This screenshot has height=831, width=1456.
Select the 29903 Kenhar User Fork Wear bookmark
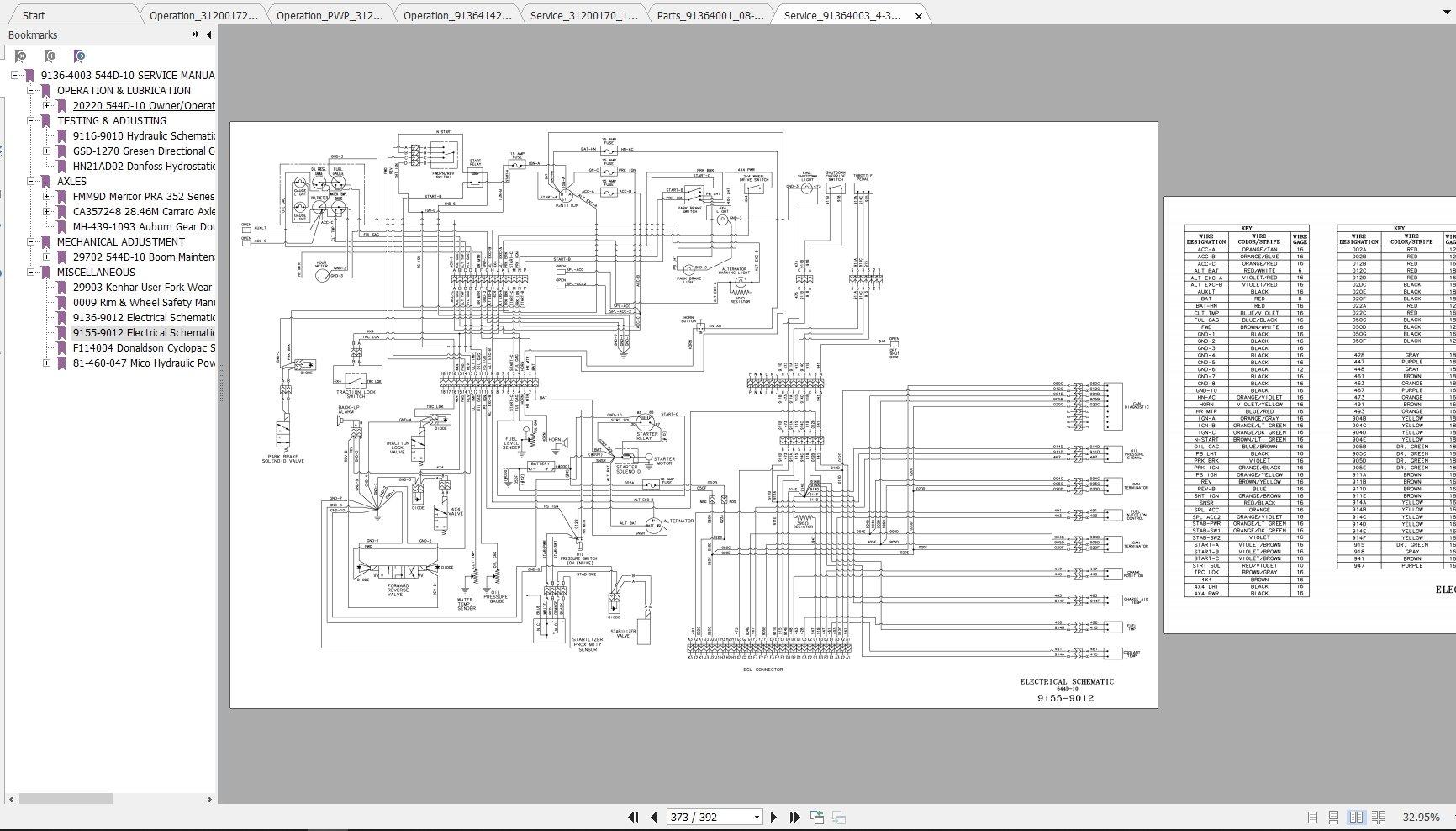pyautogui.click(x=142, y=288)
